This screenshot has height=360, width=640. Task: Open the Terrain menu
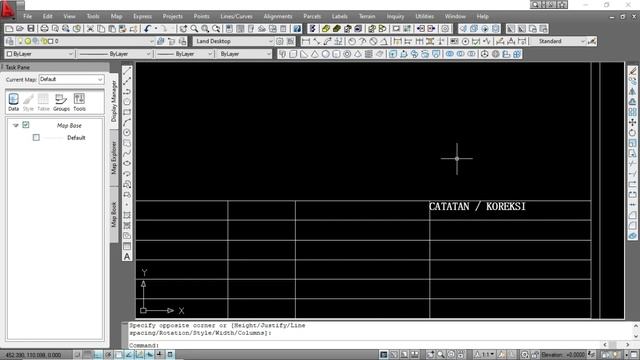point(367,16)
